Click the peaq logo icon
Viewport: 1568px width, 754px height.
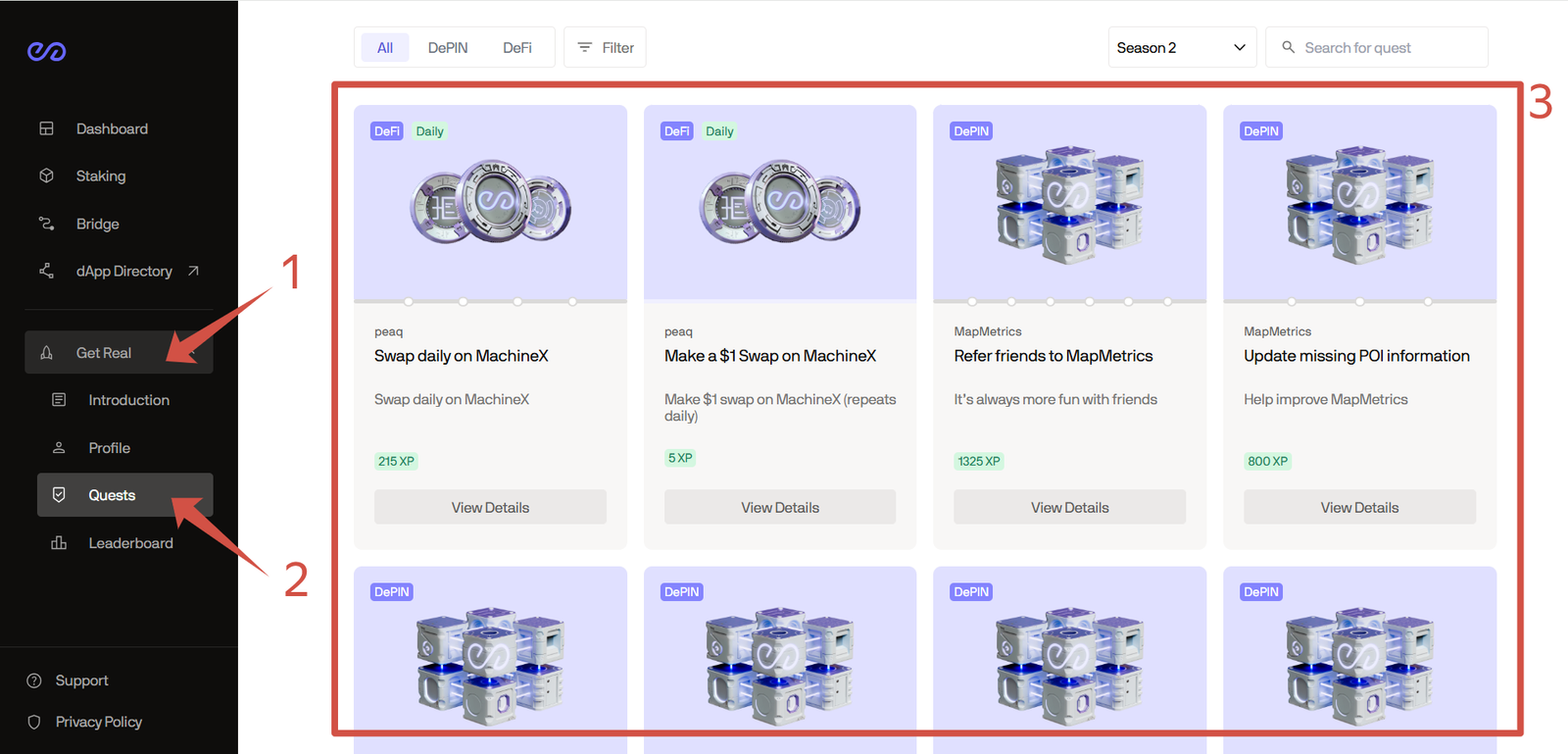[46, 51]
